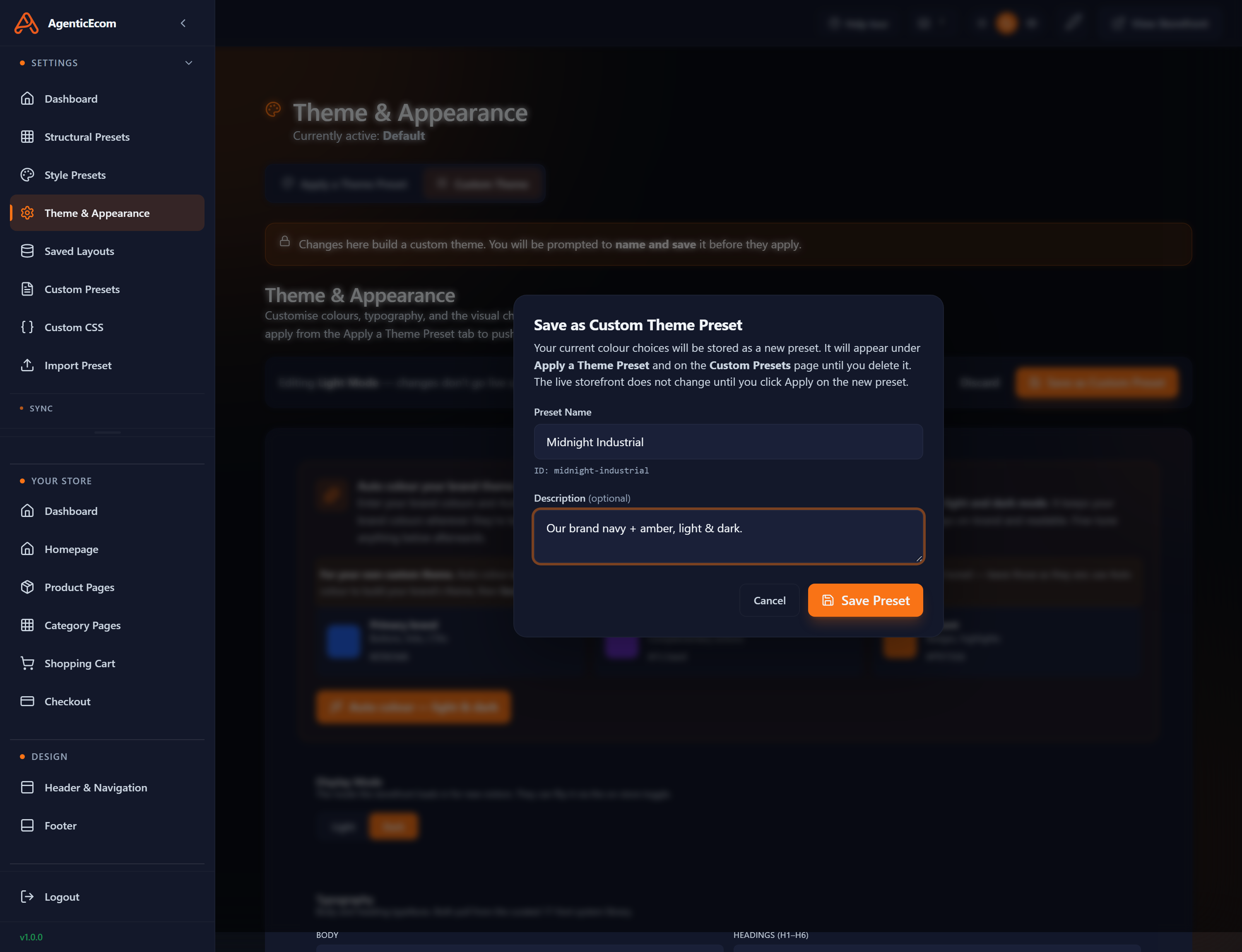Click the Your Store section heading
This screenshot has width=1242, height=952.
pyautogui.click(x=61, y=481)
